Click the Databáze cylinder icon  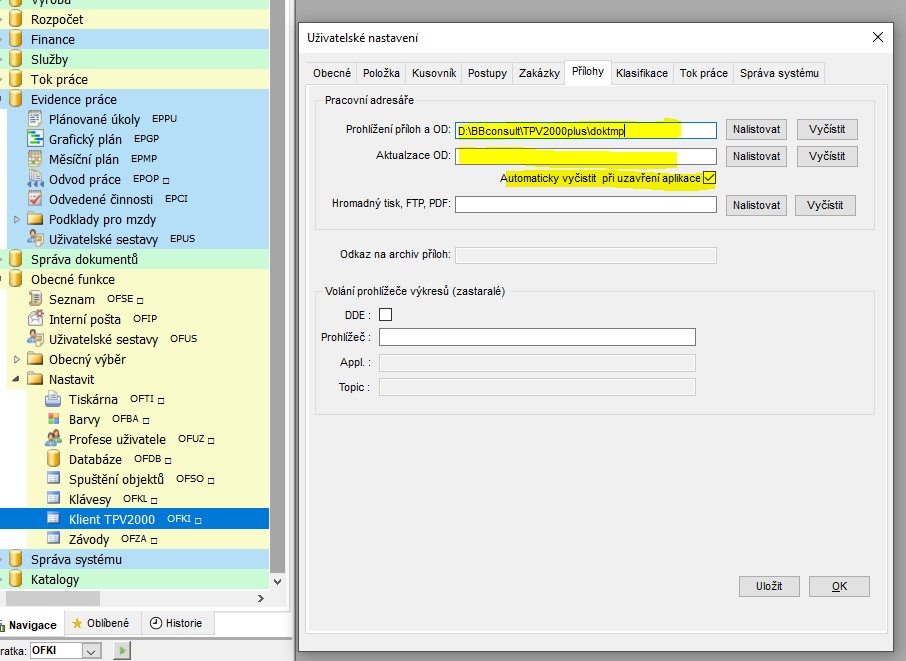point(53,459)
